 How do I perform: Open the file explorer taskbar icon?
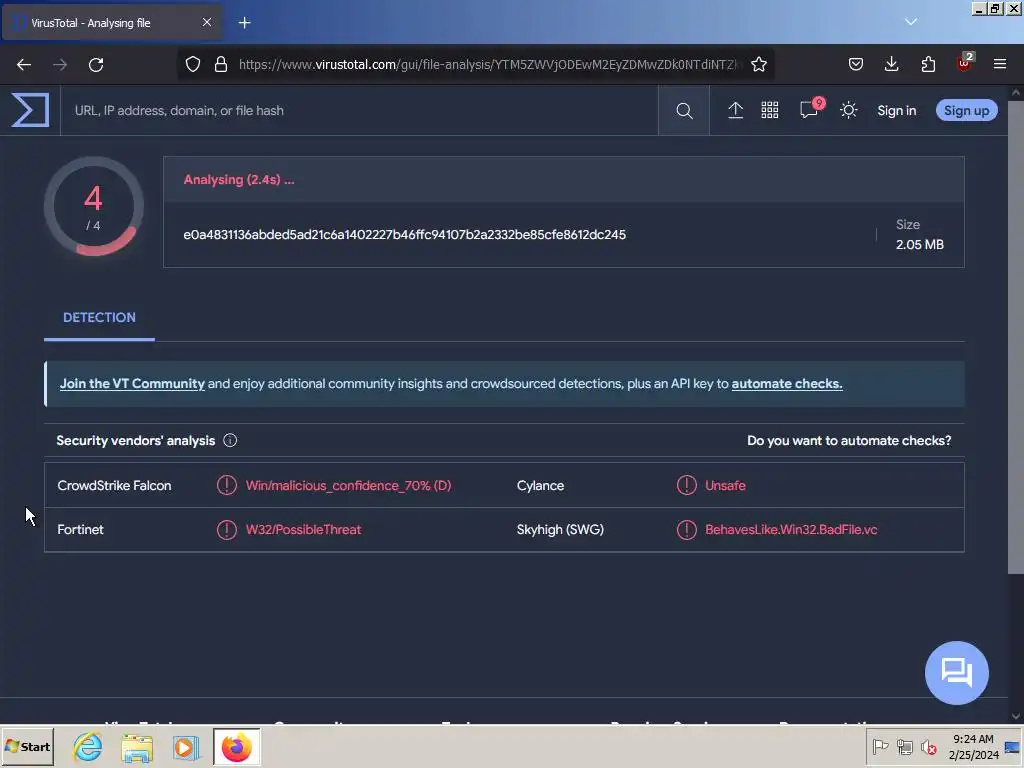pyautogui.click(x=136, y=747)
